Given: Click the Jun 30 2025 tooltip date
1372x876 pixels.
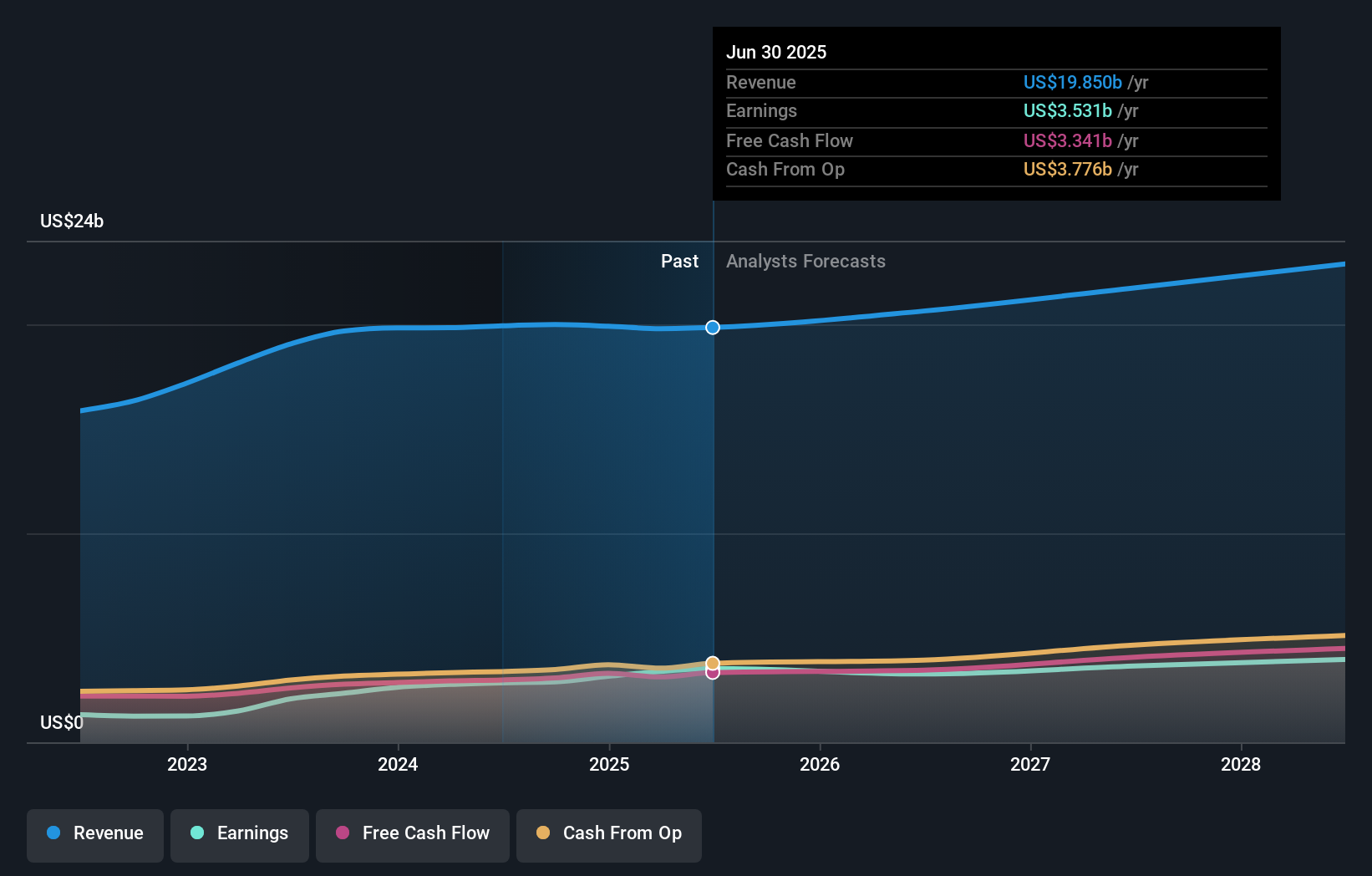Looking at the screenshot, I should pyautogui.click(x=776, y=52).
